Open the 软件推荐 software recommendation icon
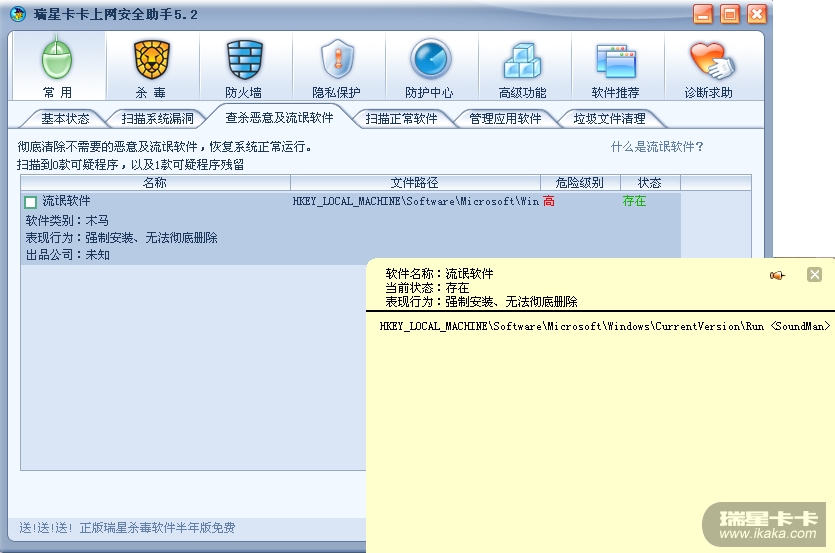This screenshot has width=835, height=553. tap(616, 66)
